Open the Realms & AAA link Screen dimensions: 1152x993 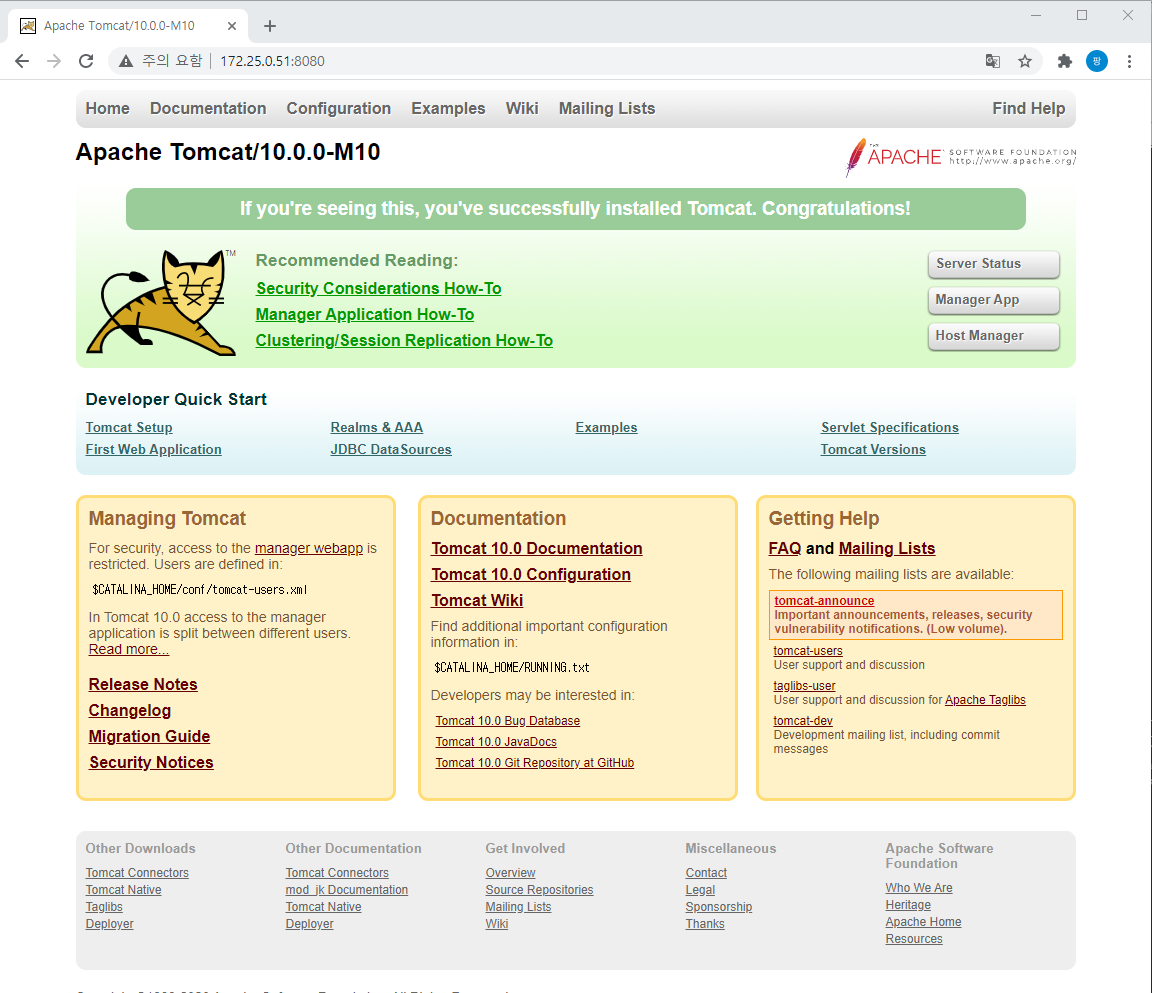click(376, 427)
